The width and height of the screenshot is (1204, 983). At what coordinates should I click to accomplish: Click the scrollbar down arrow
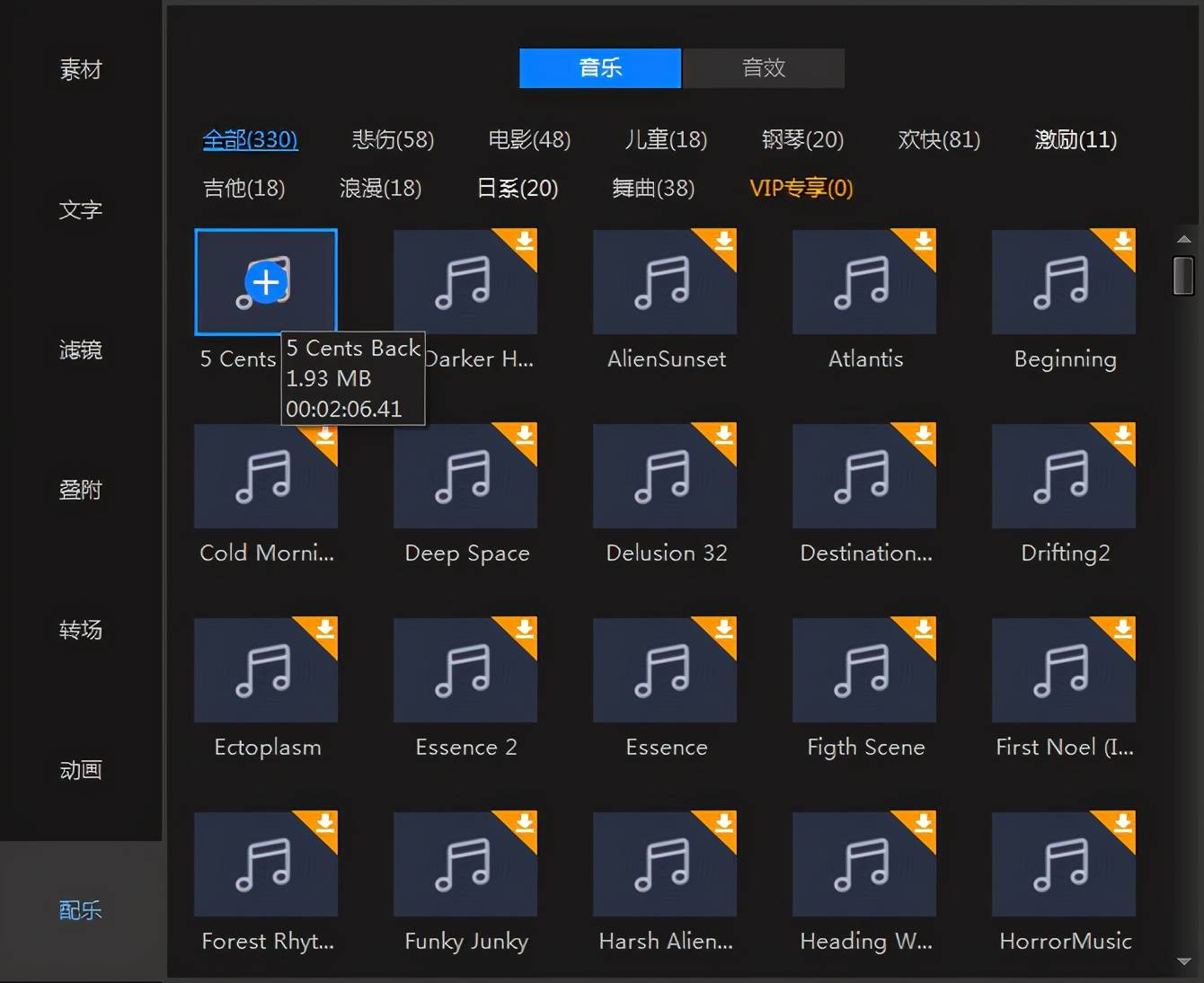[1184, 961]
